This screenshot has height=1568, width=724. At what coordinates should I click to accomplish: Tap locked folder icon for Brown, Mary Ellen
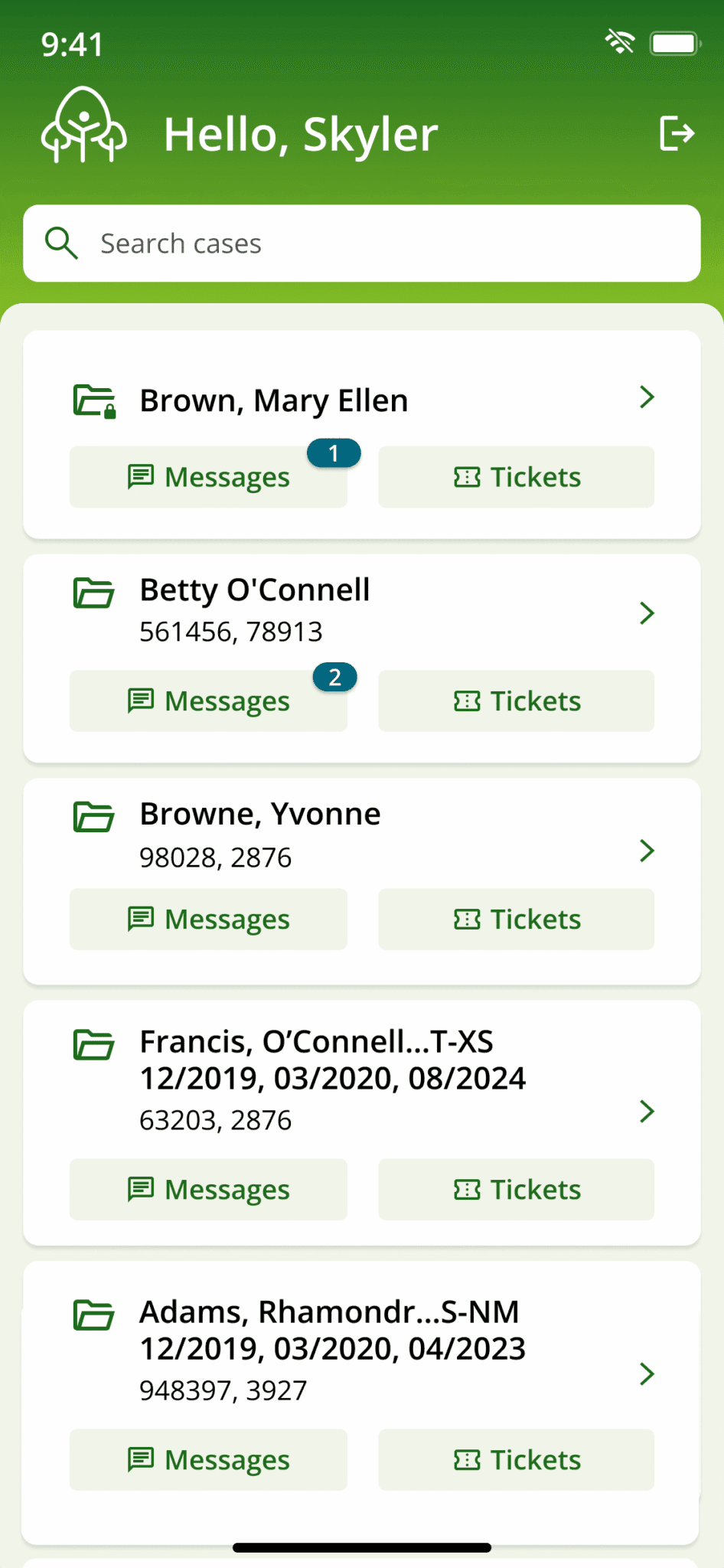click(94, 401)
